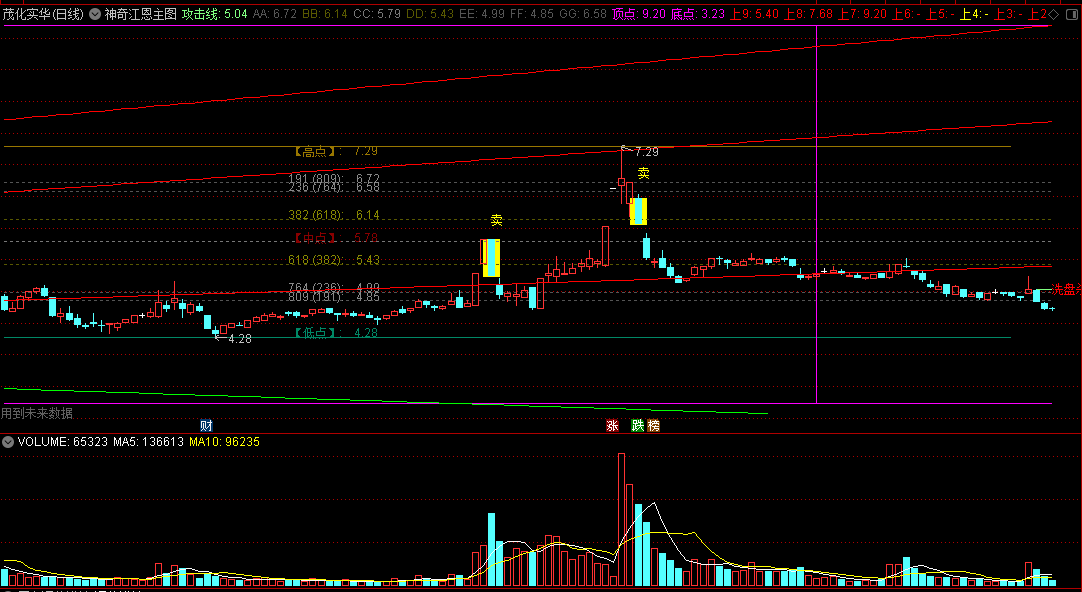The image size is (1082, 592).
Task: Click the 攻击线: 5.04 value
Action: point(215,14)
